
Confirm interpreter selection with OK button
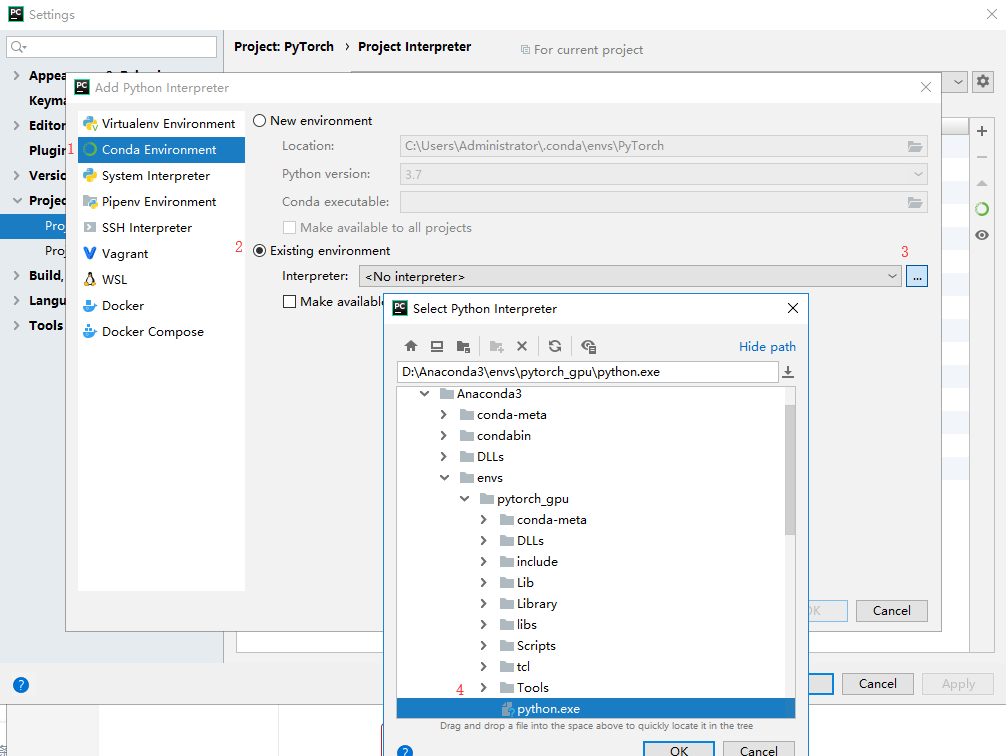click(678, 749)
